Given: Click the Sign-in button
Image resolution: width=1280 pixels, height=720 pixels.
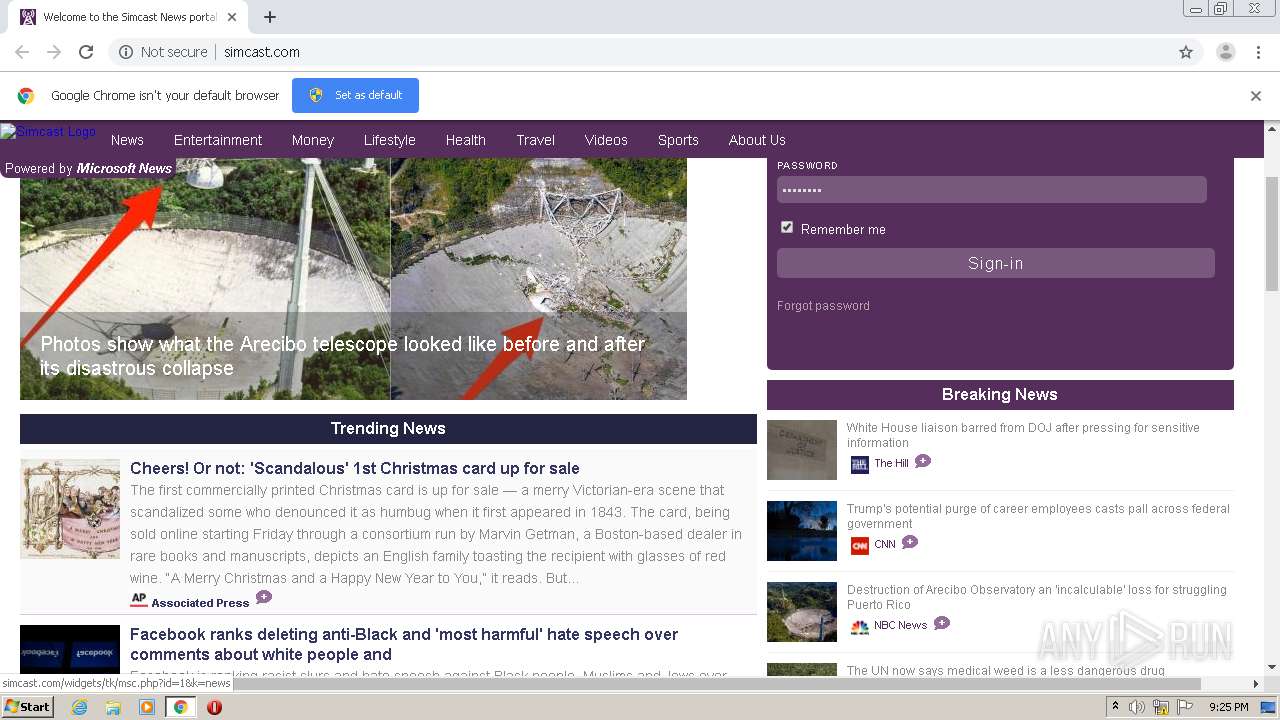Looking at the screenshot, I should (x=996, y=263).
